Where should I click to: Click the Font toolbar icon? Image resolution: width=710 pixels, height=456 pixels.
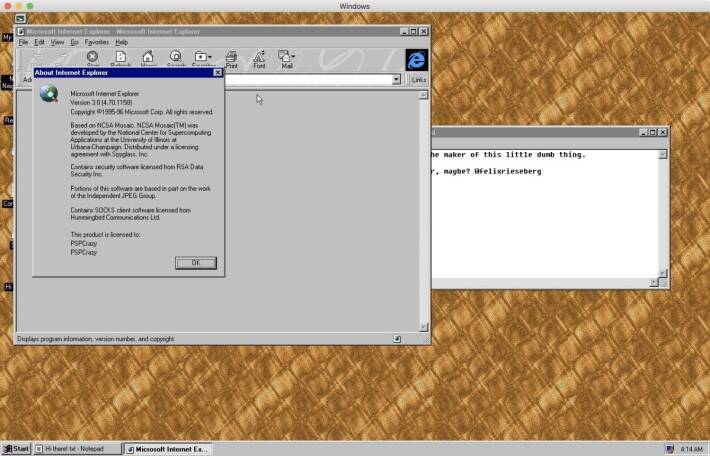click(259, 59)
